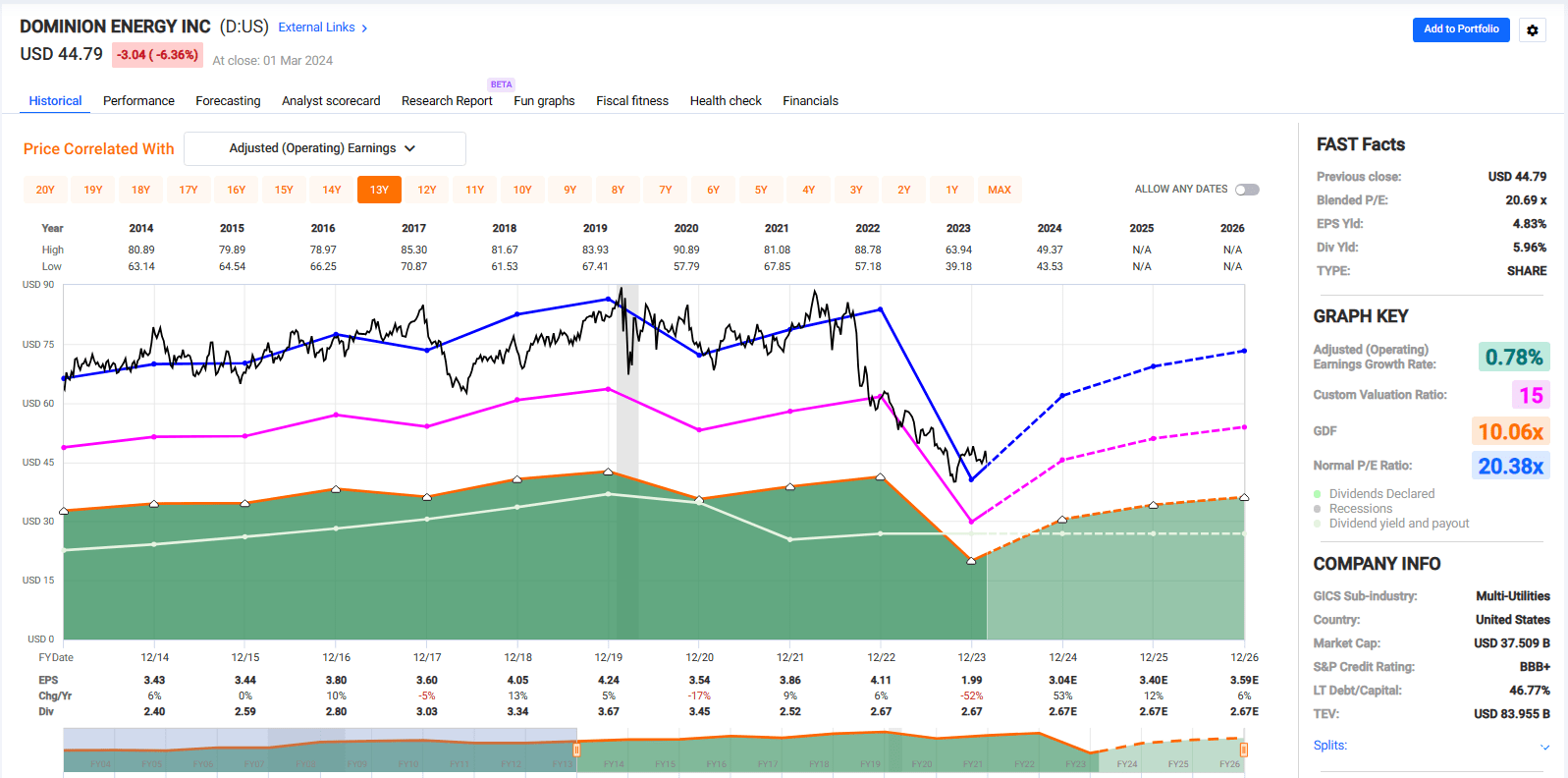The width and height of the screenshot is (1568, 778).
Task: Click the right range slider handle at FY26
Action: pos(1244,750)
